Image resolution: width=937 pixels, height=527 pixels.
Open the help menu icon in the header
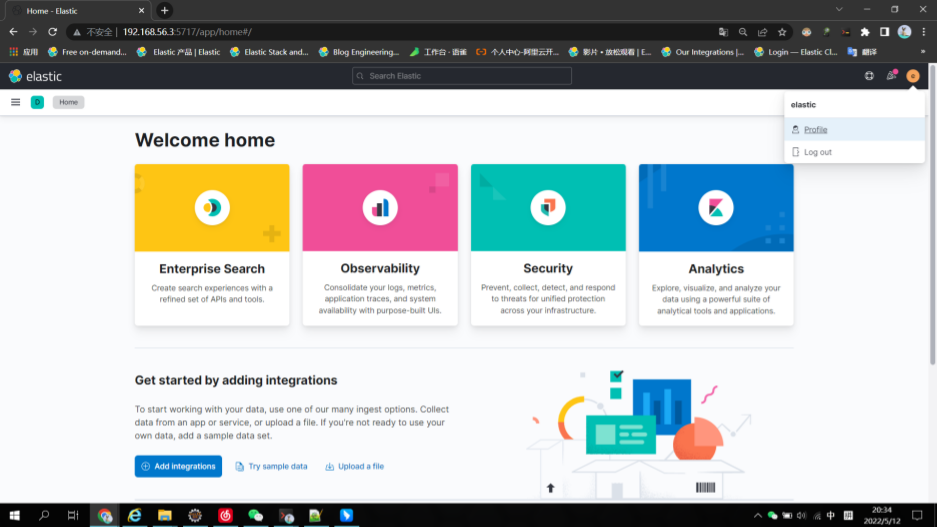869,76
